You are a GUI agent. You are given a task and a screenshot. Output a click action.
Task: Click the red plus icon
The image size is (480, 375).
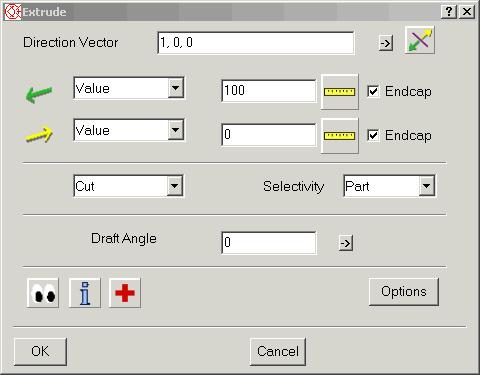125,293
